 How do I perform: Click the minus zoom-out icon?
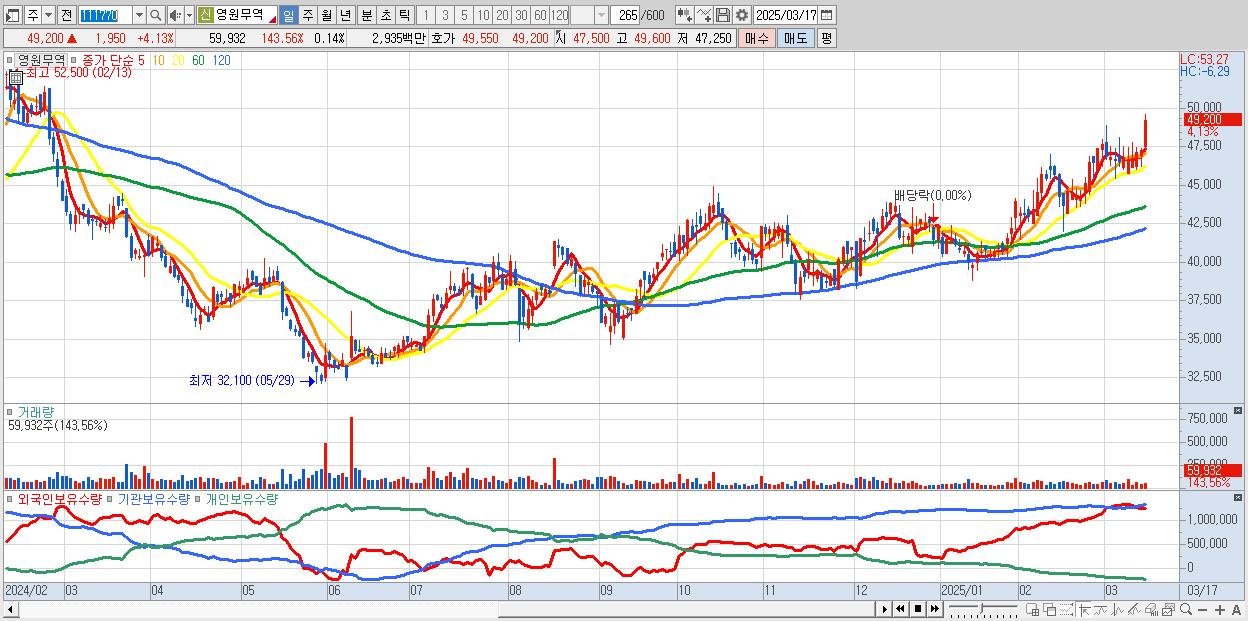[1202, 610]
